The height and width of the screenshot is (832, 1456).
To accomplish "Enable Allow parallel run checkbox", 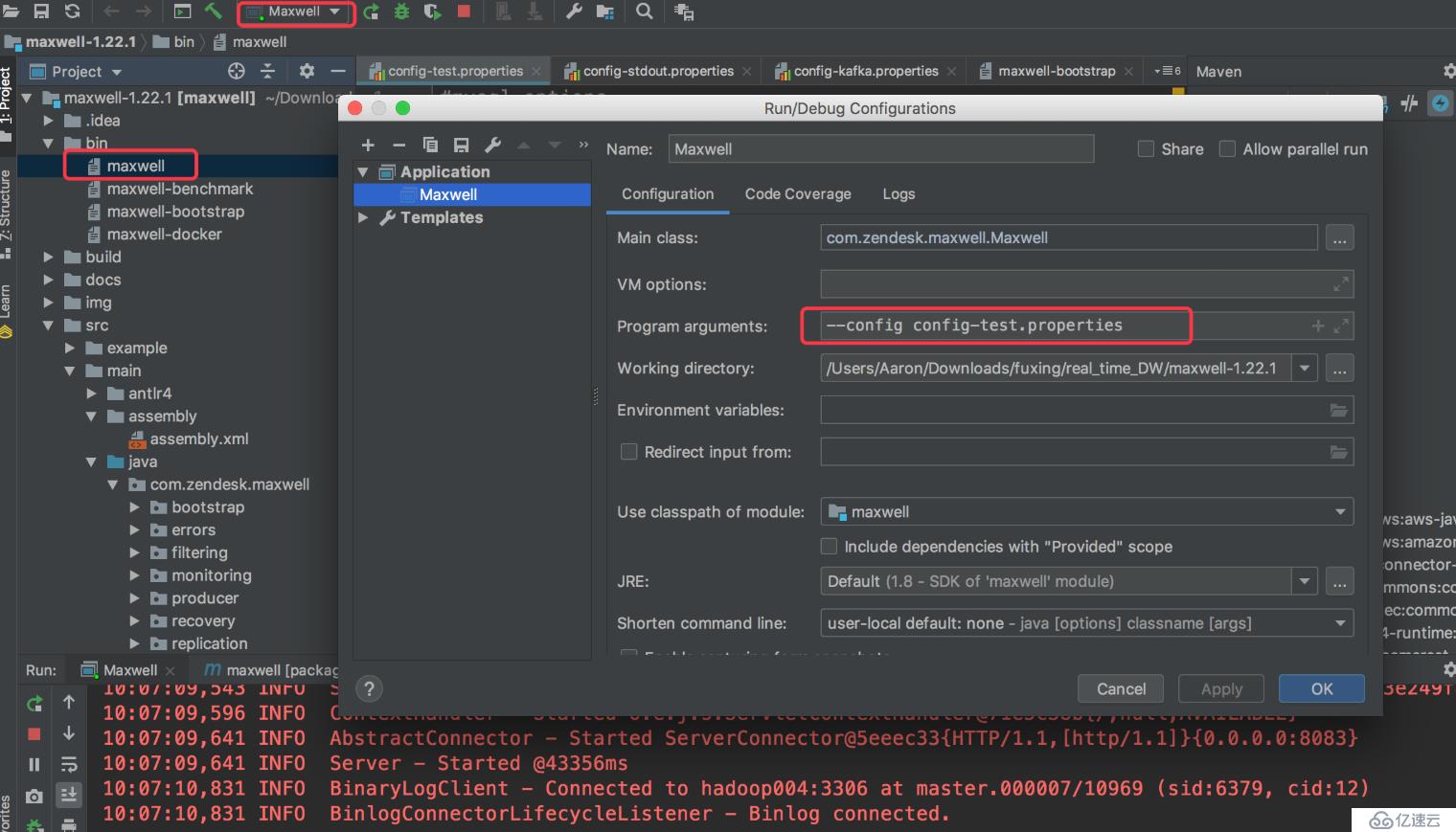I will (1227, 148).
